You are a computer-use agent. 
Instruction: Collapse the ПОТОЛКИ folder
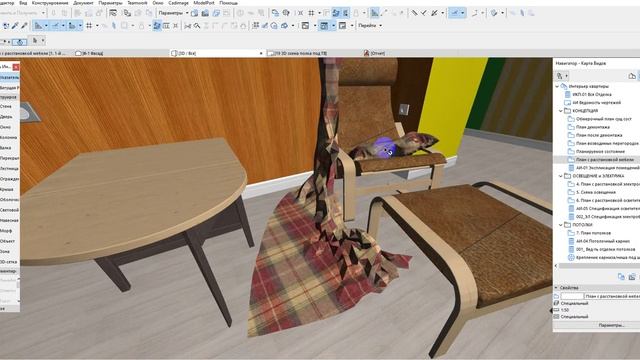(x=561, y=225)
